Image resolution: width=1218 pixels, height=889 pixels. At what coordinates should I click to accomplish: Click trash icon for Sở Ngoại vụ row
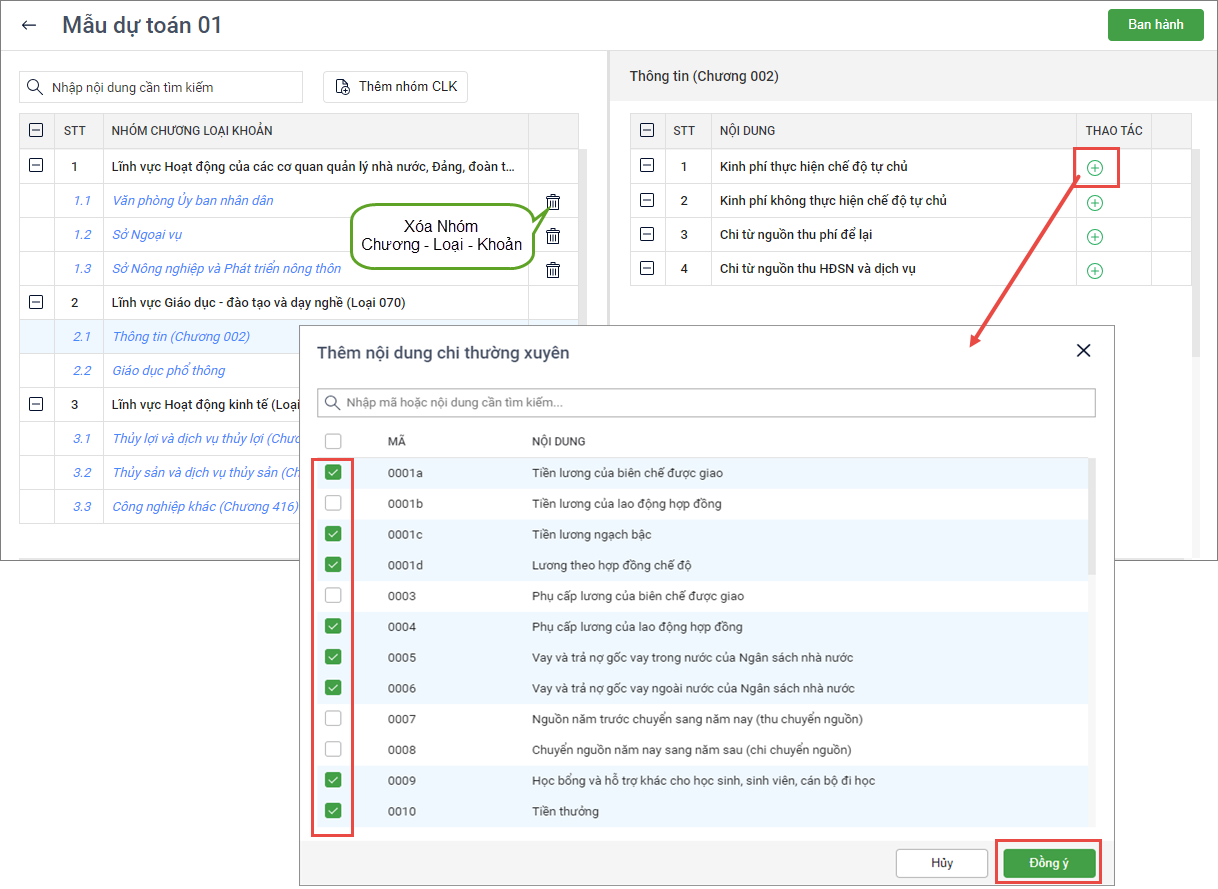click(553, 236)
